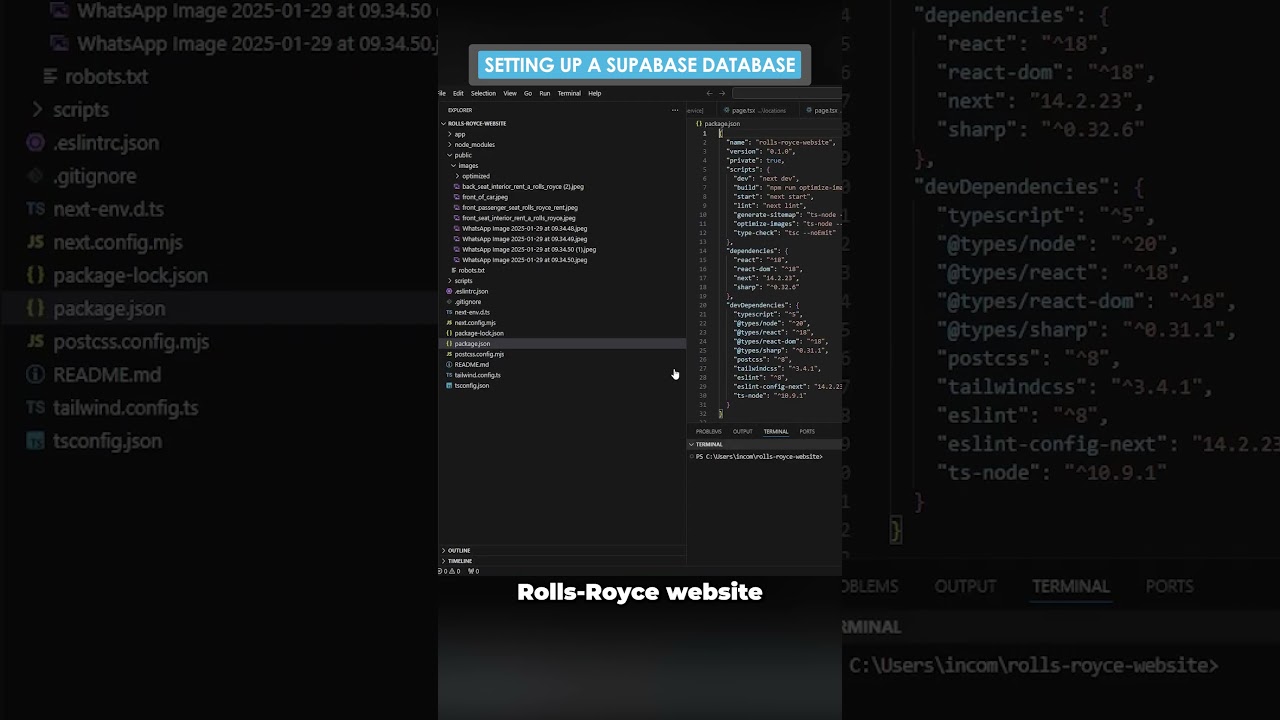This screenshot has height=720, width=1280.
Task: Go forward with the right arrow
Action: pos(722,93)
